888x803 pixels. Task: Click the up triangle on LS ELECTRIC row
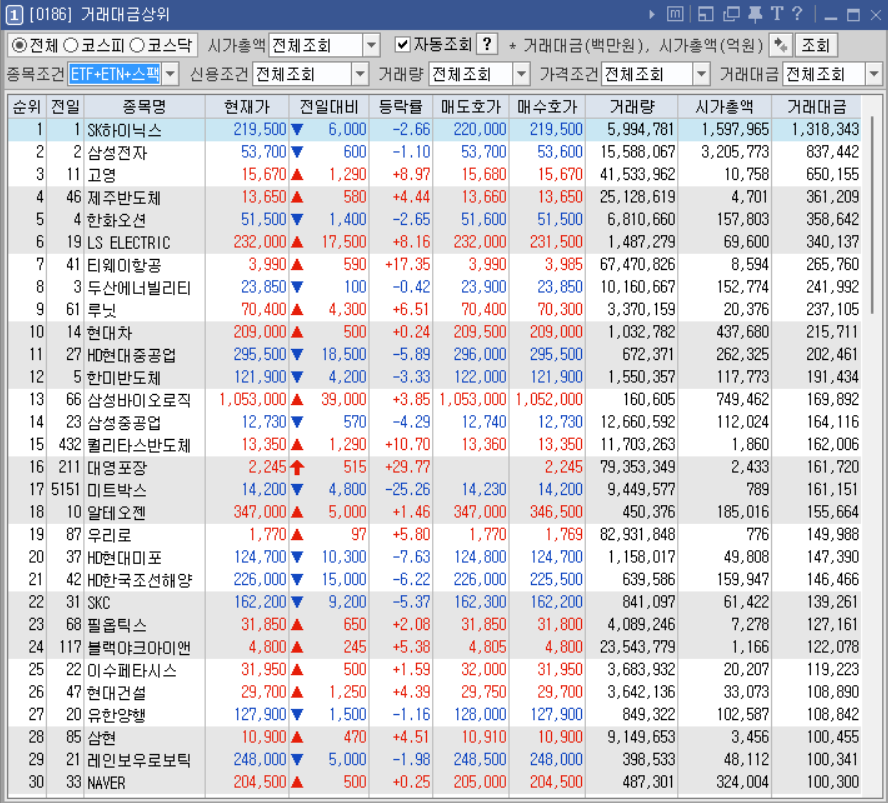click(x=297, y=242)
